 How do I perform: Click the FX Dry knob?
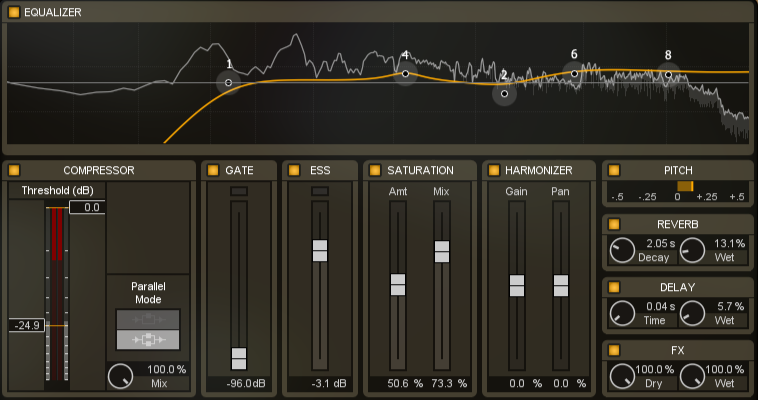coord(622,376)
